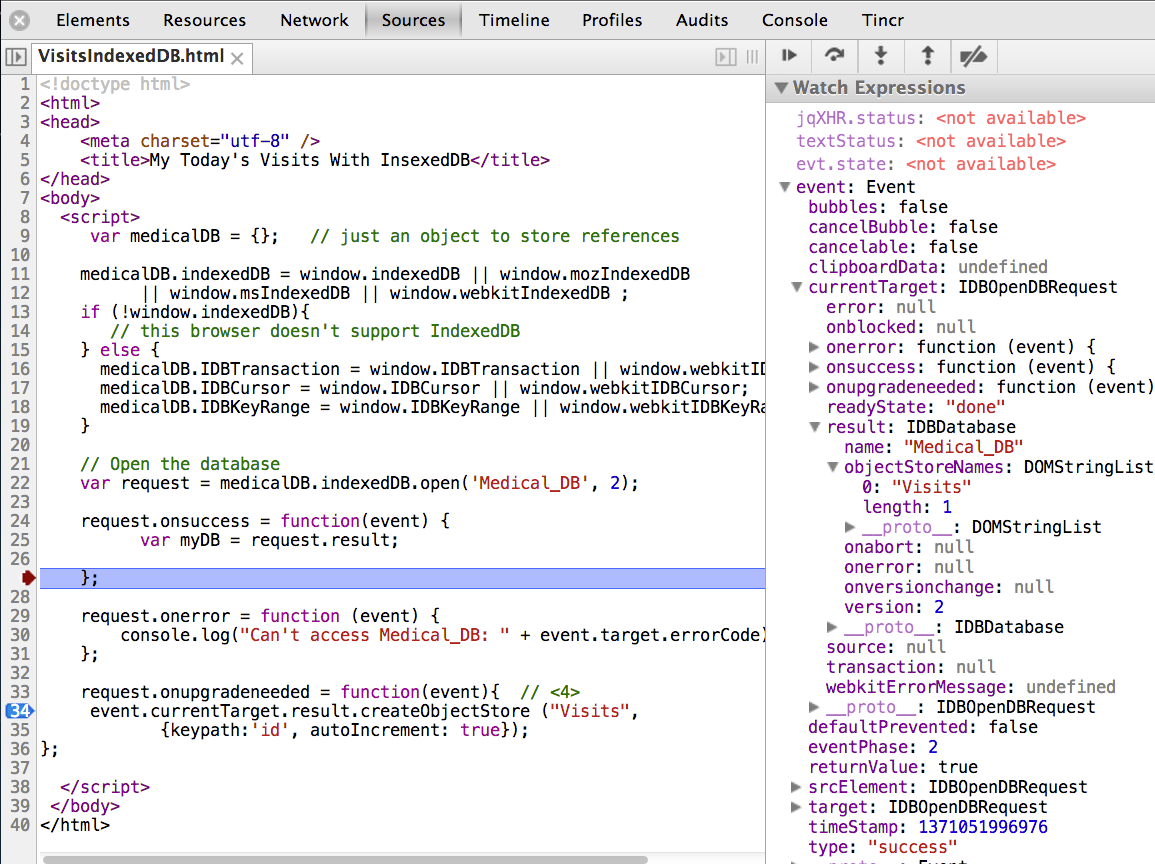Remove the breakpoint marker at line 27
Image resolution: width=1155 pixels, height=864 pixels.
click(x=27, y=577)
